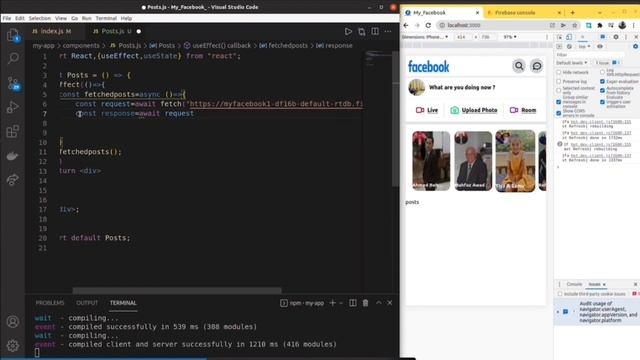Open the Default levels dropdown

click(x=572, y=63)
